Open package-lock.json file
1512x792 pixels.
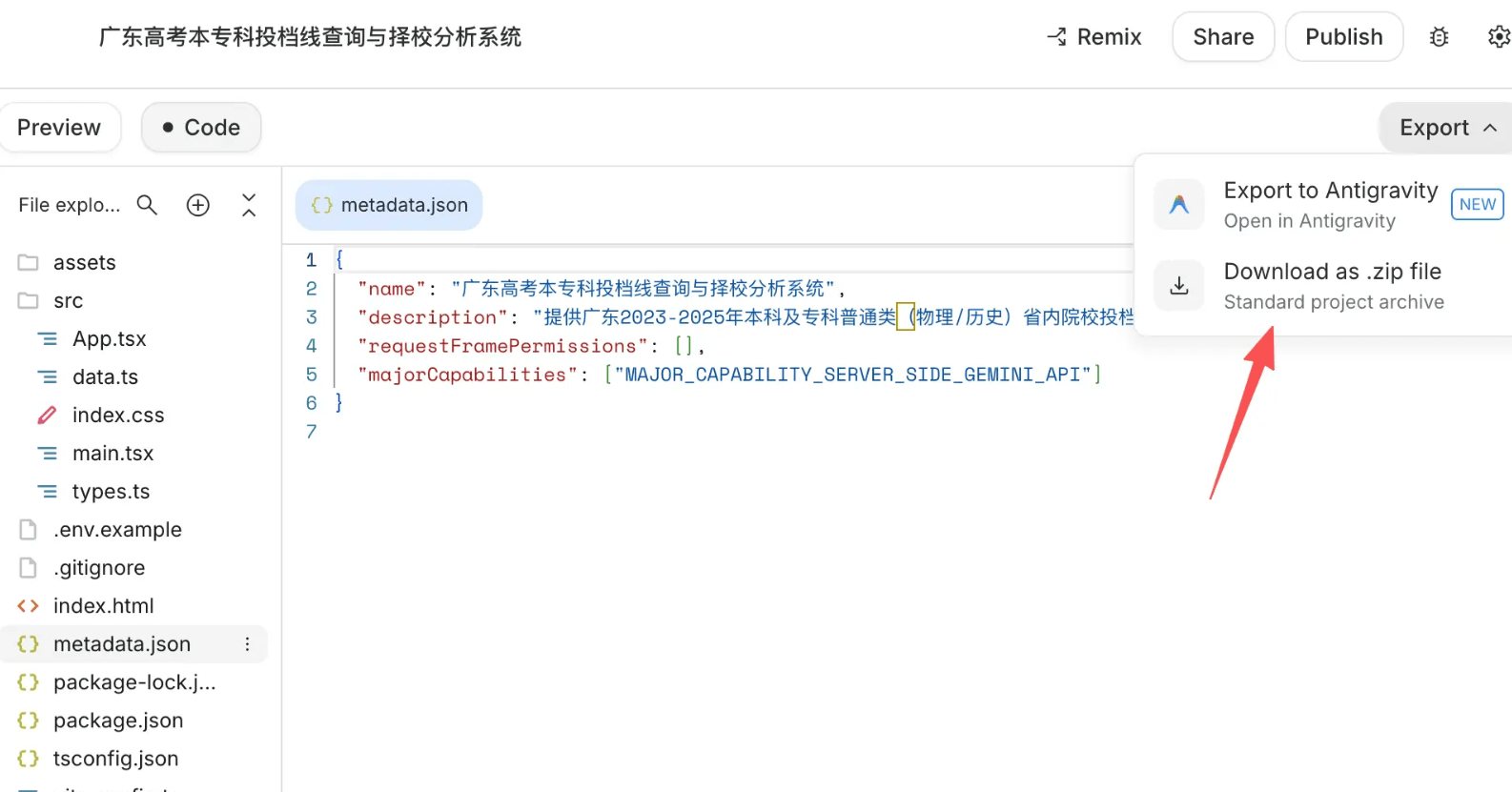point(134,682)
